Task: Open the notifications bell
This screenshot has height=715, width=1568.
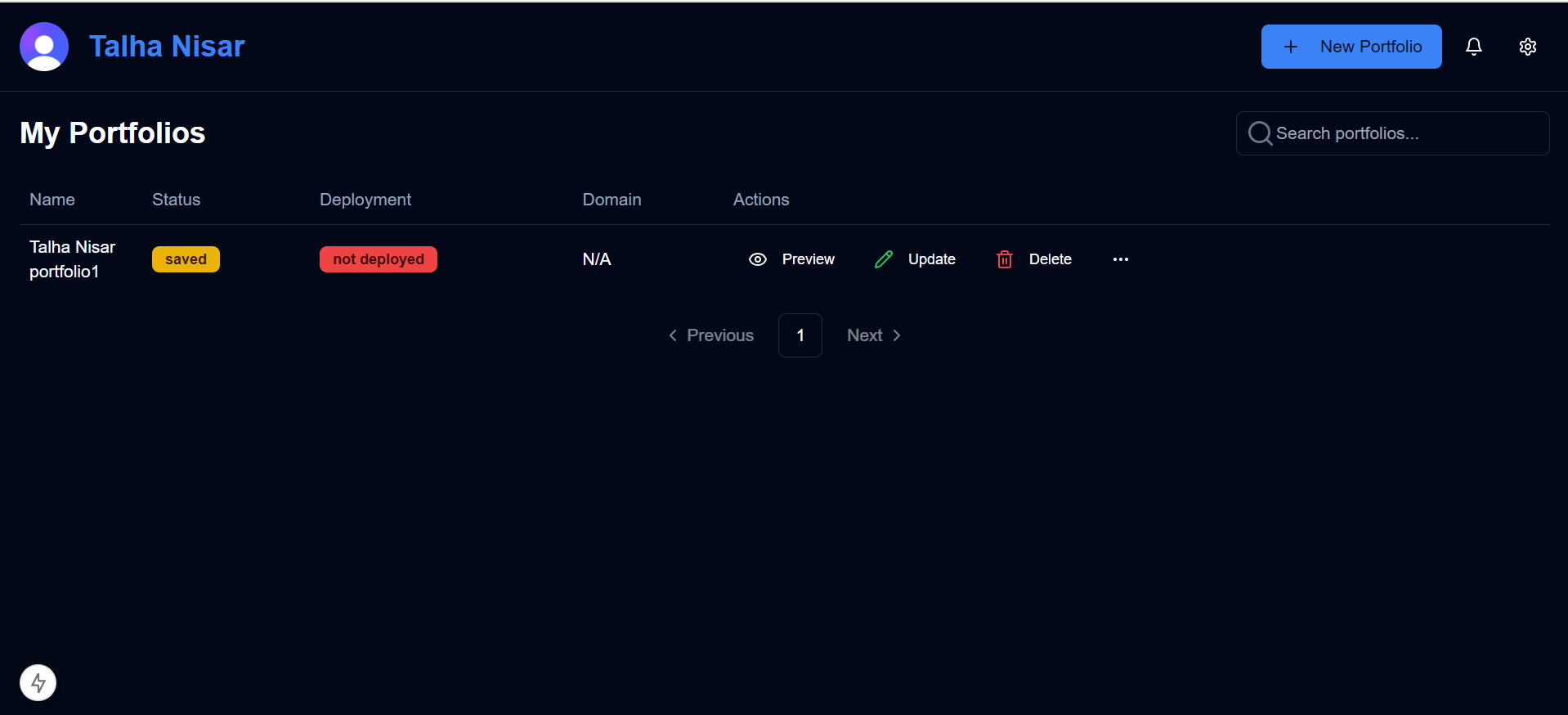Action: (1474, 47)
